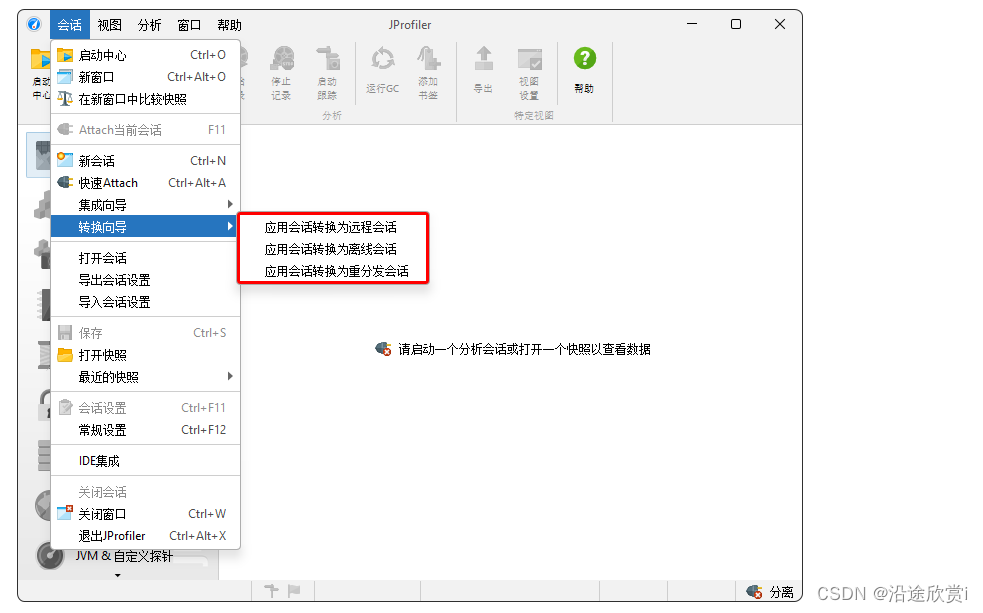Image resolution: width=983 pixels, height=613 pixels.
Task: Choose 关闭窗口 menu entry
Action: pyautogui.click(x=145, y=514)
